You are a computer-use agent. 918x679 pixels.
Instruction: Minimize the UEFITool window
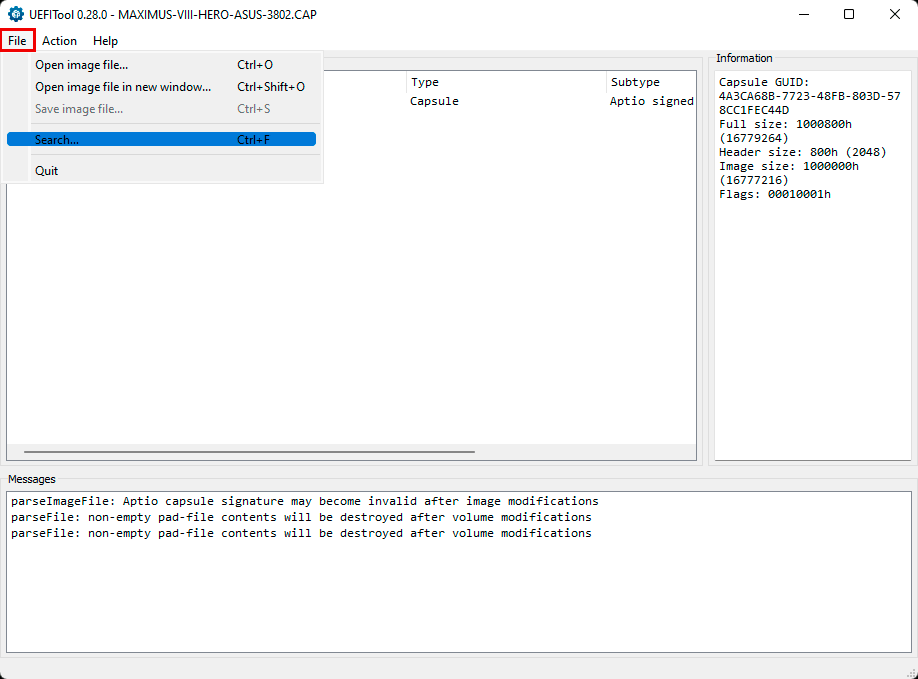coord(804,14)
